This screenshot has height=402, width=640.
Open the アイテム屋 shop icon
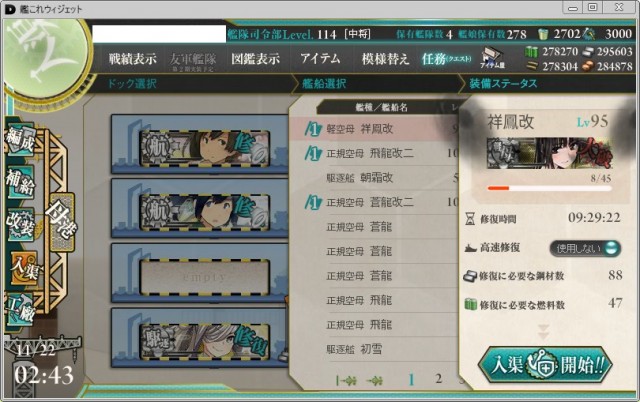coord(492,58)
